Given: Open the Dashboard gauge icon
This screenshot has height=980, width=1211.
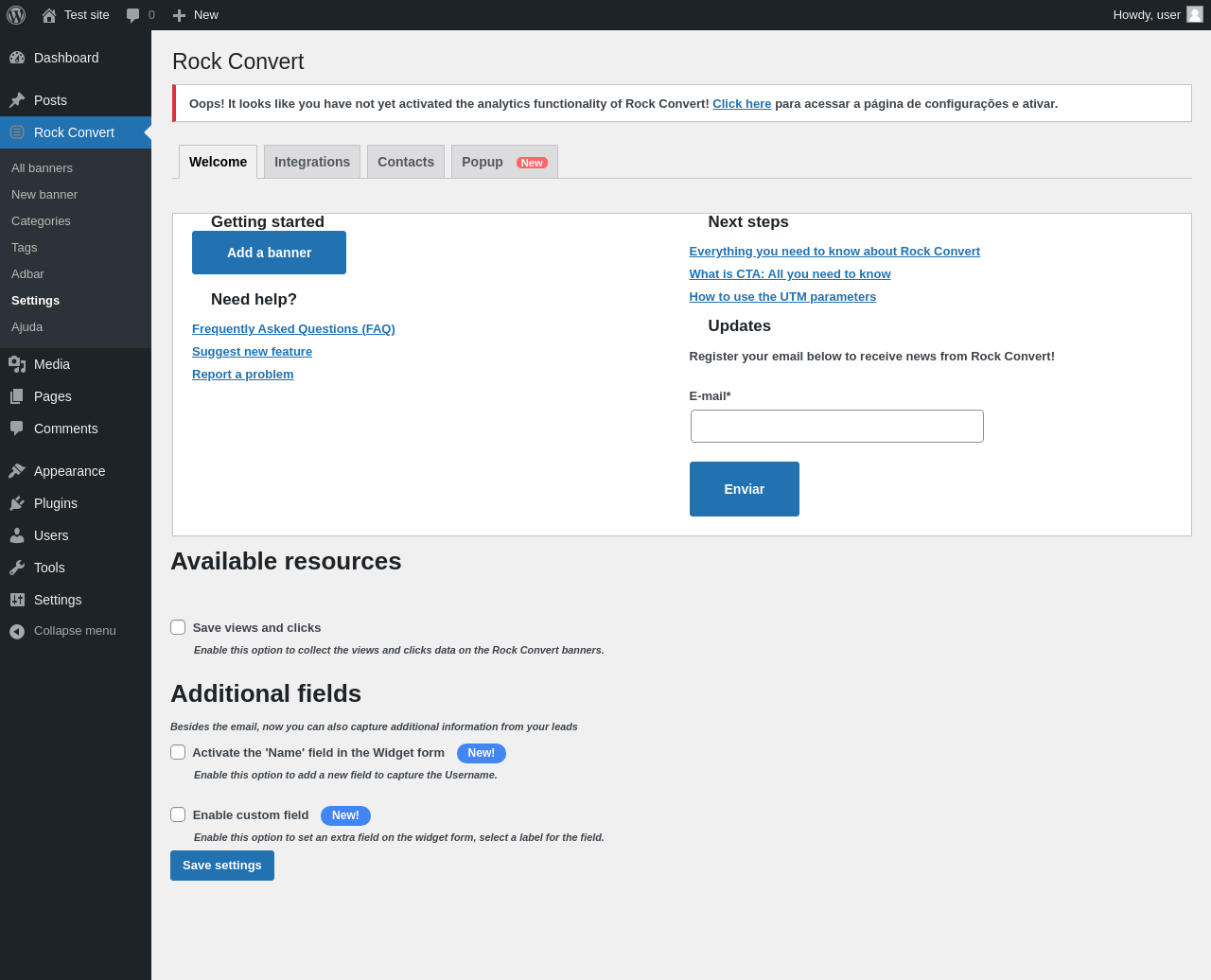Looking at the screenshot, I should (17, 58).
